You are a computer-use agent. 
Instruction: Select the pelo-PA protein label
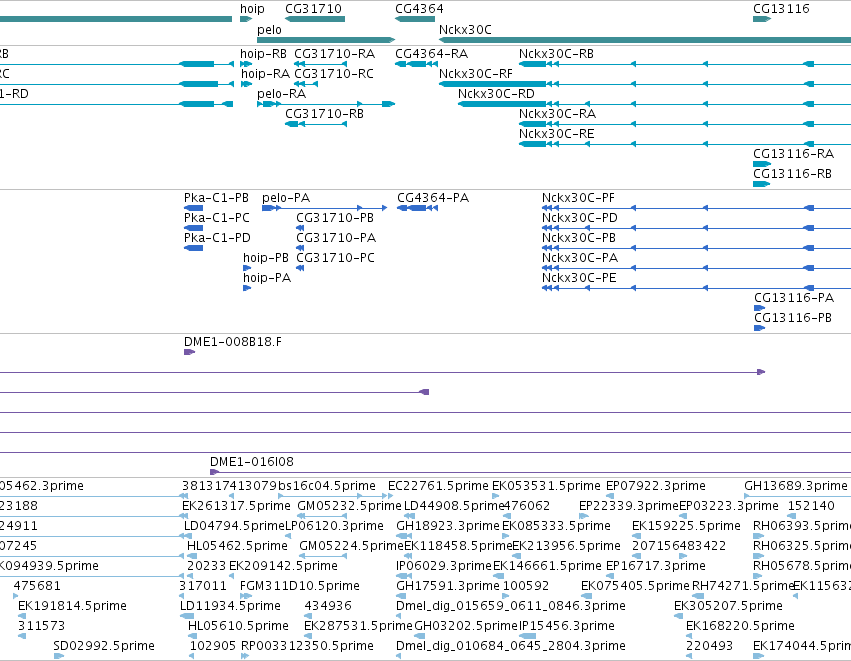[x=286, y=198]
